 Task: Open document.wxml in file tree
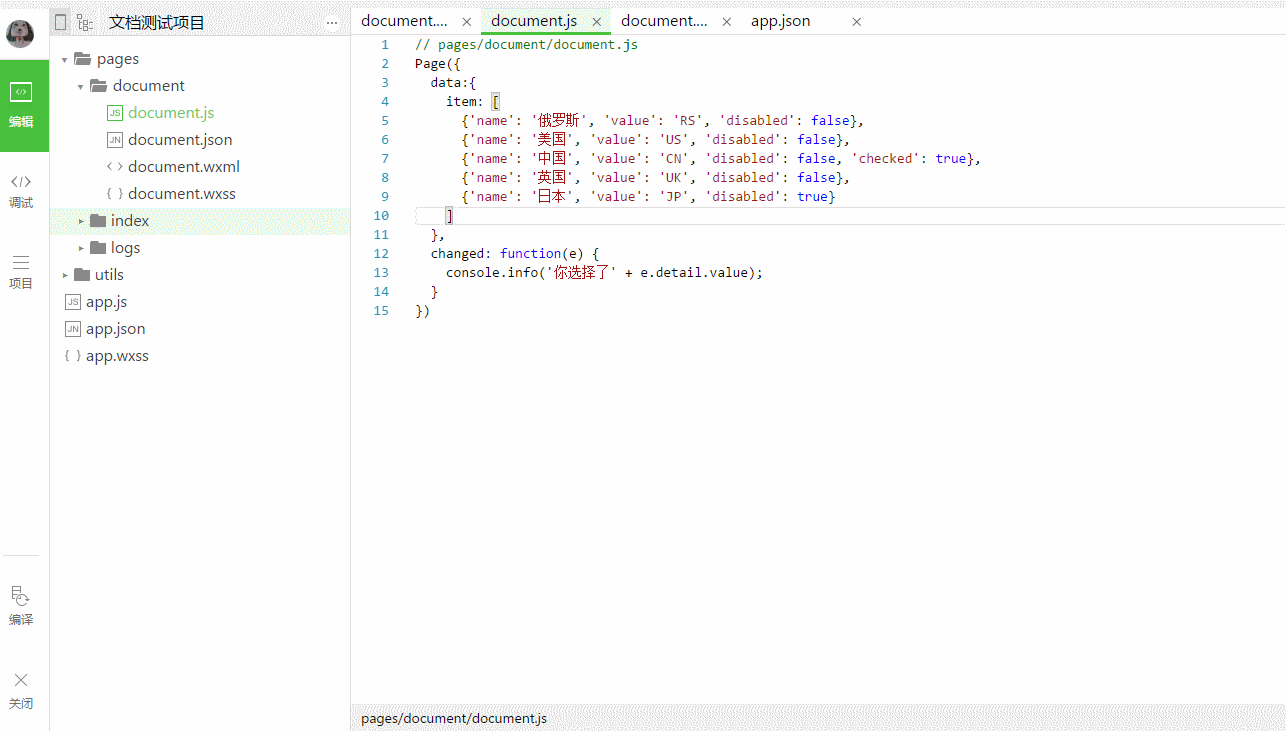tap(183, 167)
